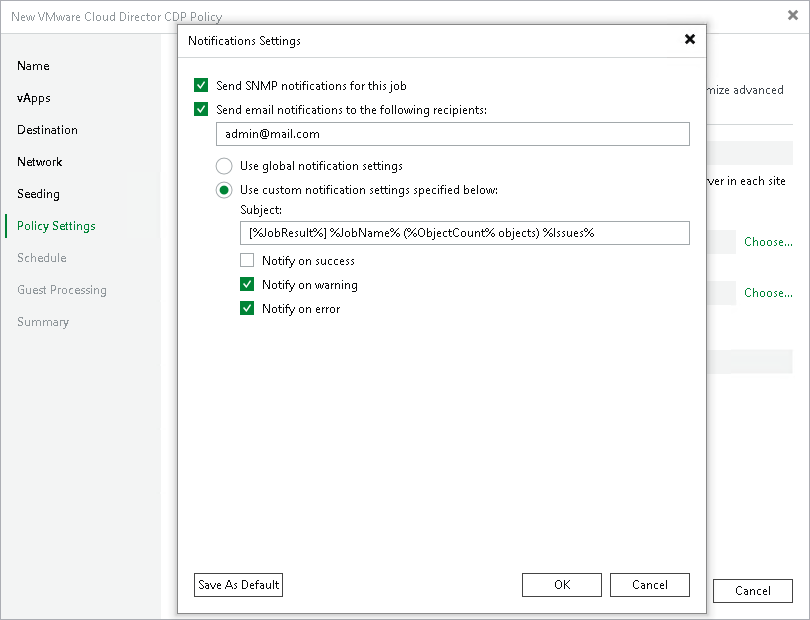Toggle Send email notifications to recipients checkbox
Viewport: 810px width, 620px height.
201,109
